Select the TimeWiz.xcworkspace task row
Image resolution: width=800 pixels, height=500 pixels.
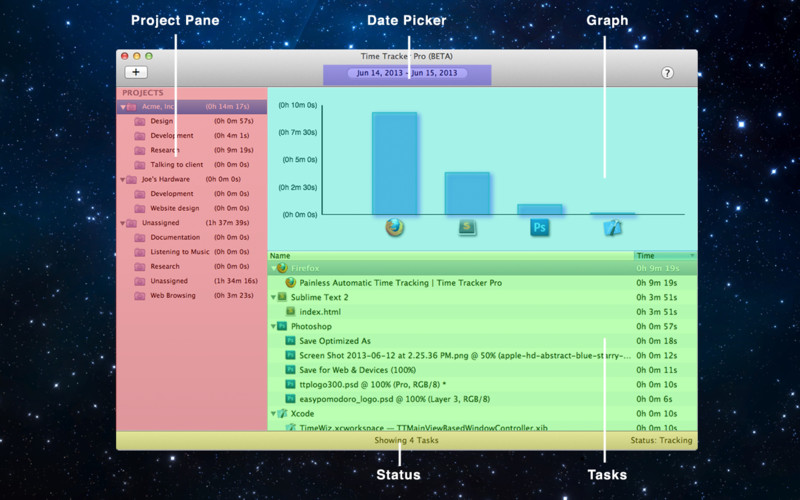click(482, 427)
